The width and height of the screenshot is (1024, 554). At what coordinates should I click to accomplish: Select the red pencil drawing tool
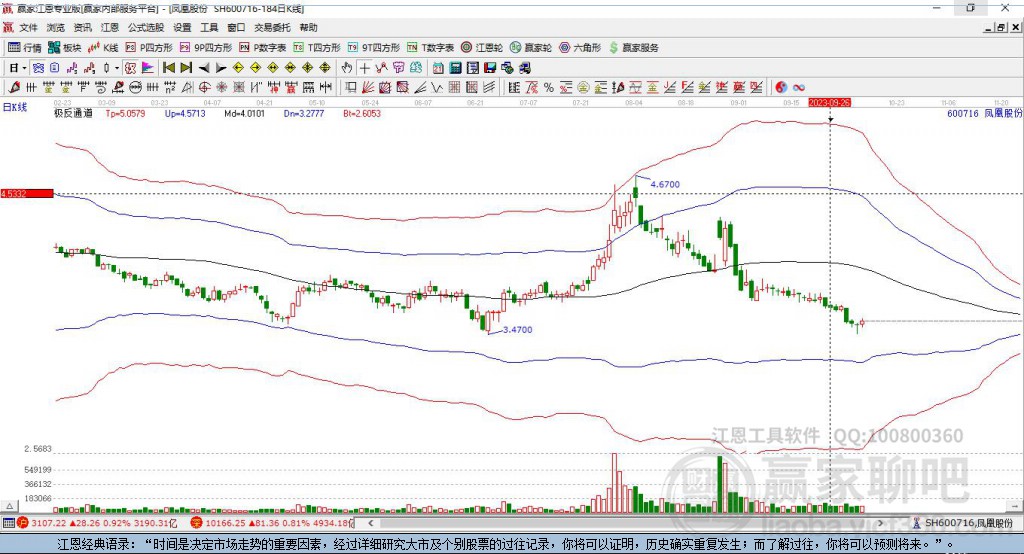click(14, 87)
